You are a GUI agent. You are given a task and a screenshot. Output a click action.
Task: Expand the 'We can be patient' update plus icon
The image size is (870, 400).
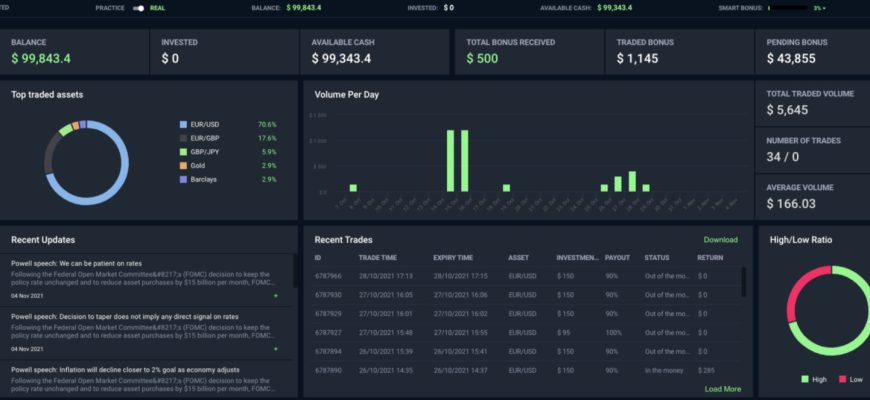coord(276,296)
